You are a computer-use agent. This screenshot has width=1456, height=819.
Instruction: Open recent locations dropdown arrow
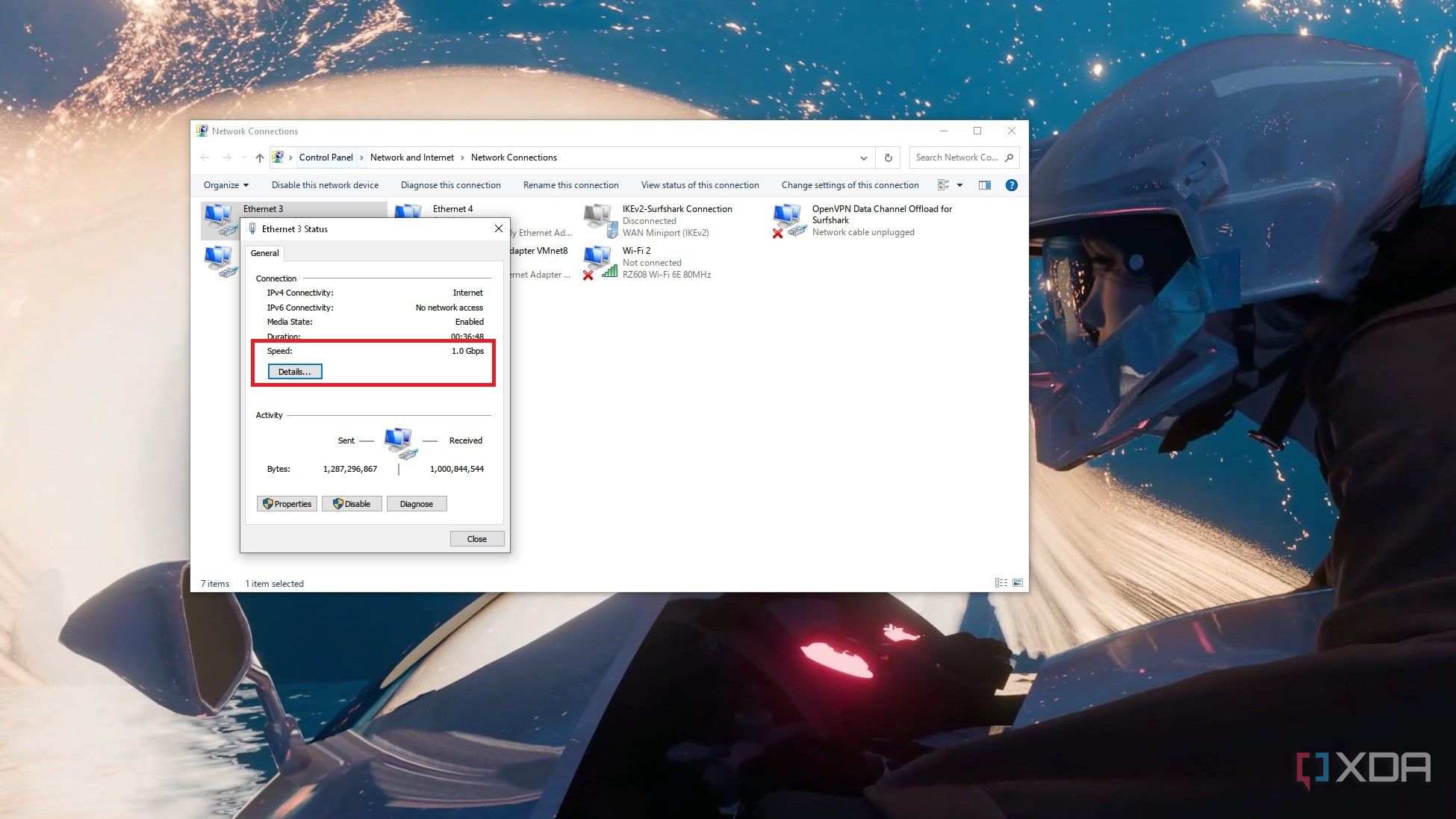[x=243, y=158]
